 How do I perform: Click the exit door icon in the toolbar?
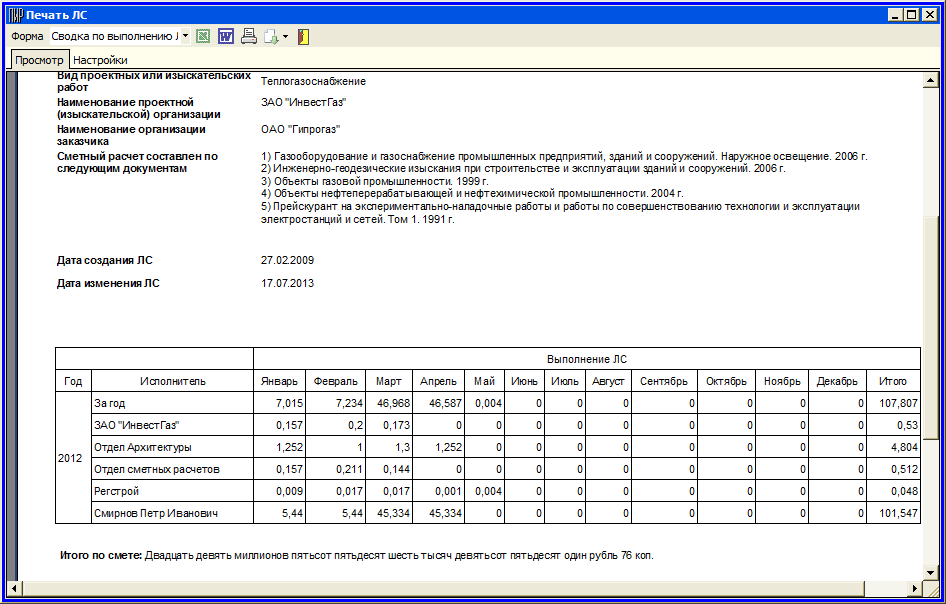(x=303, y=37)
